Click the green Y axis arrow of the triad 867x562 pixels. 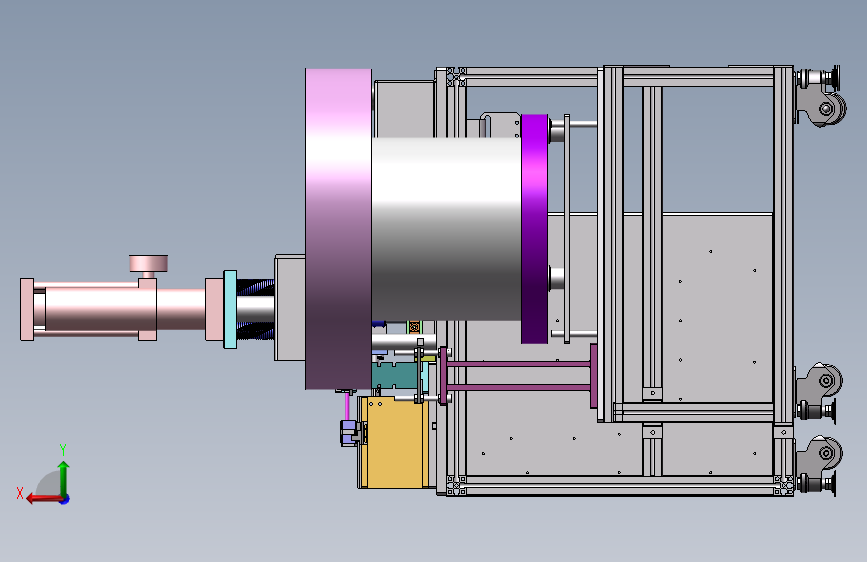pyautogui.click(x=64, y=477)
